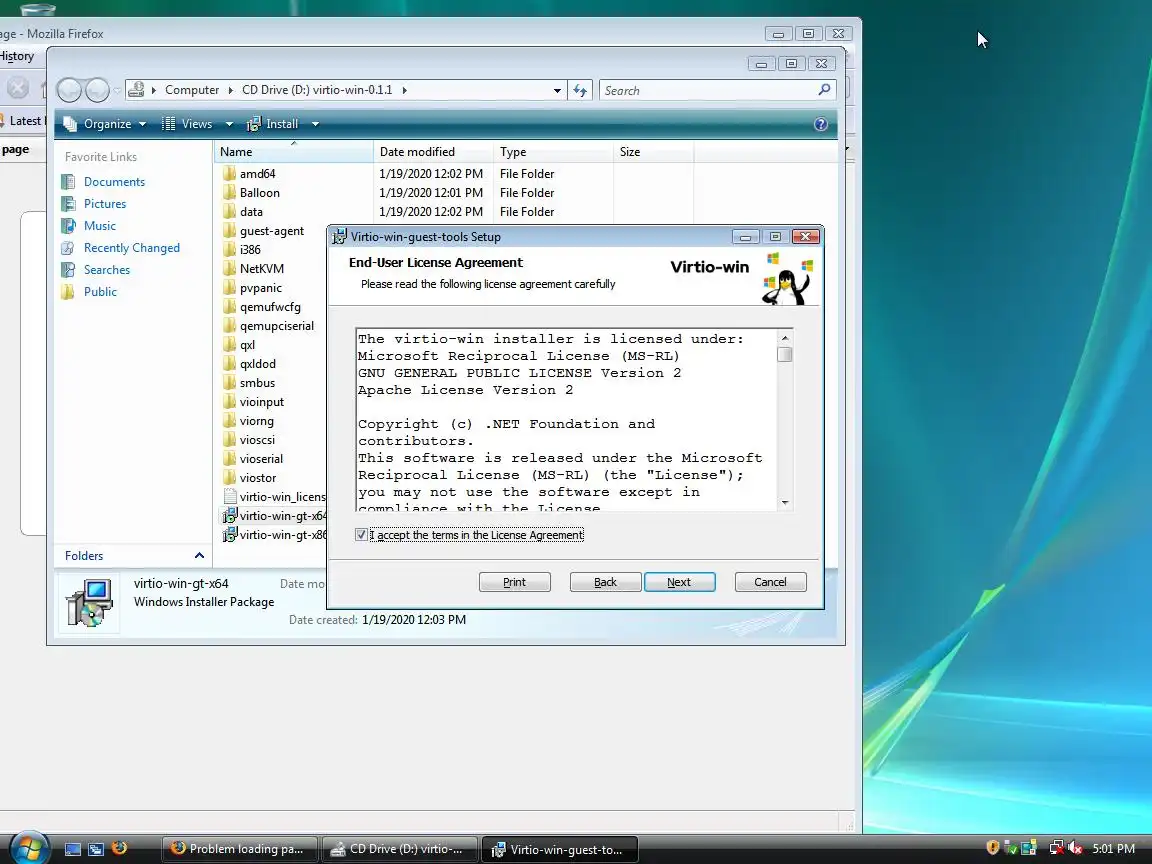Click the license text scrollbar thumb
Viewport: 1152px width, 864px height.
point(785,354)
